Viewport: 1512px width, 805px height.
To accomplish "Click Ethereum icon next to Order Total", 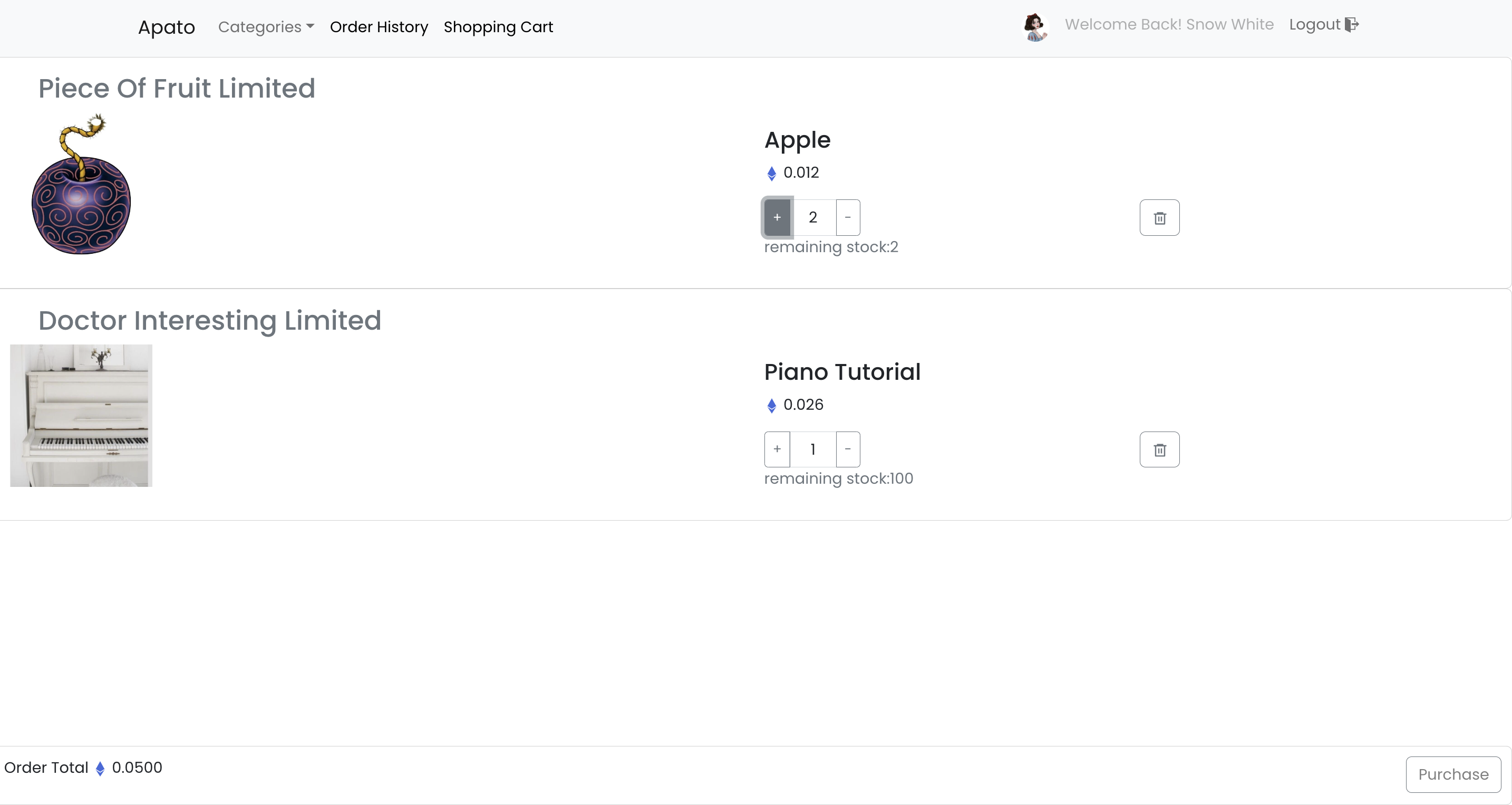I will tap(100, 769).
